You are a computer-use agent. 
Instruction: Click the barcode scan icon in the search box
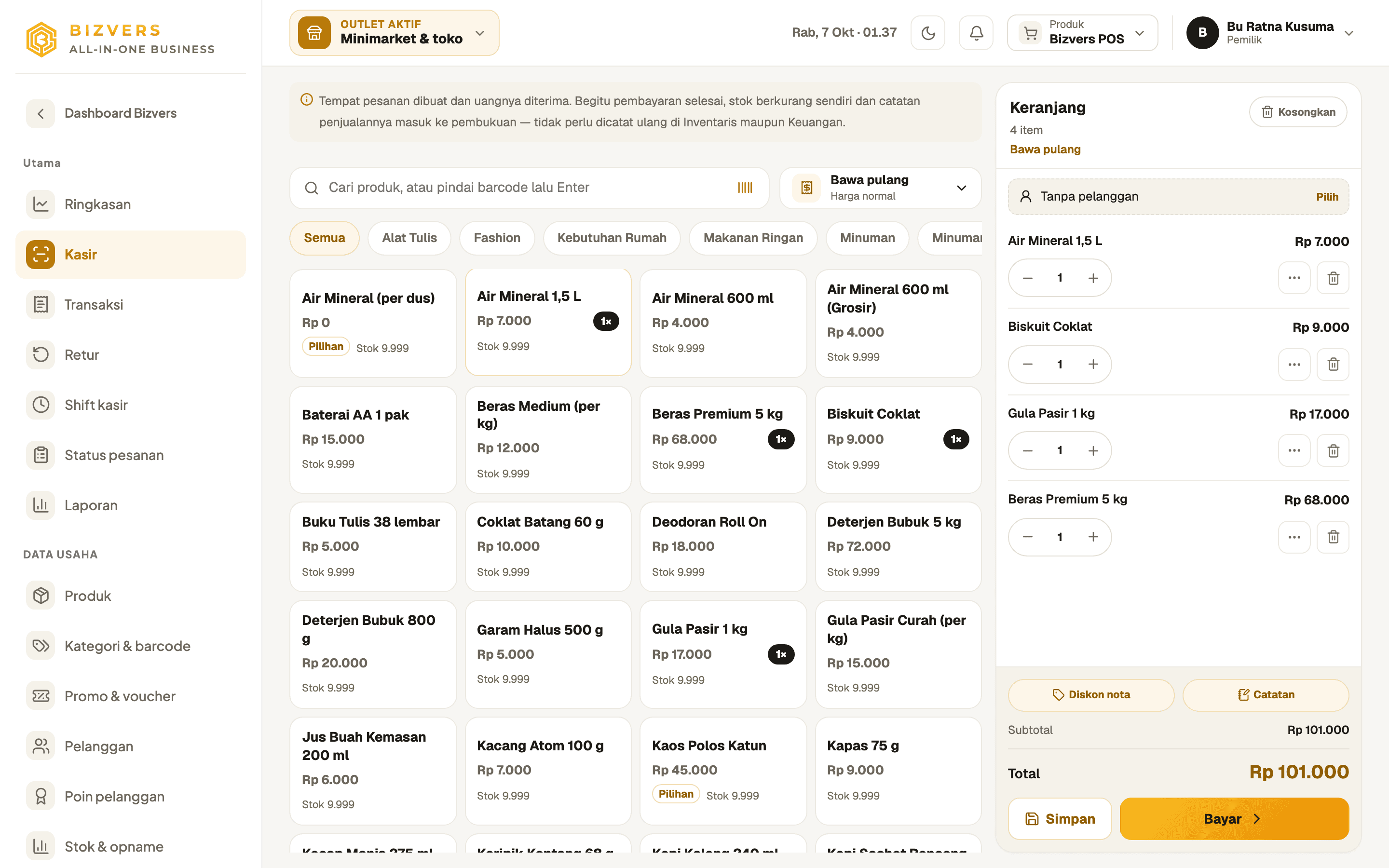point(745,188)
